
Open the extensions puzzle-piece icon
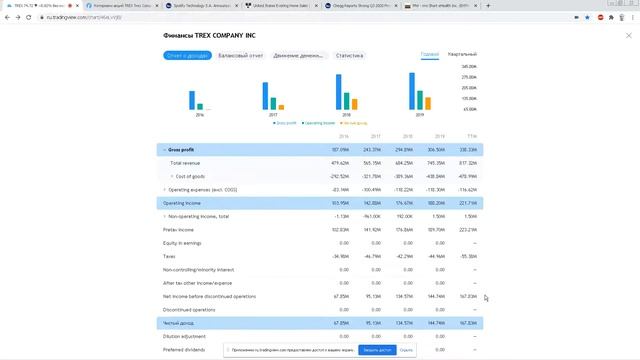[x=611, y=18]
